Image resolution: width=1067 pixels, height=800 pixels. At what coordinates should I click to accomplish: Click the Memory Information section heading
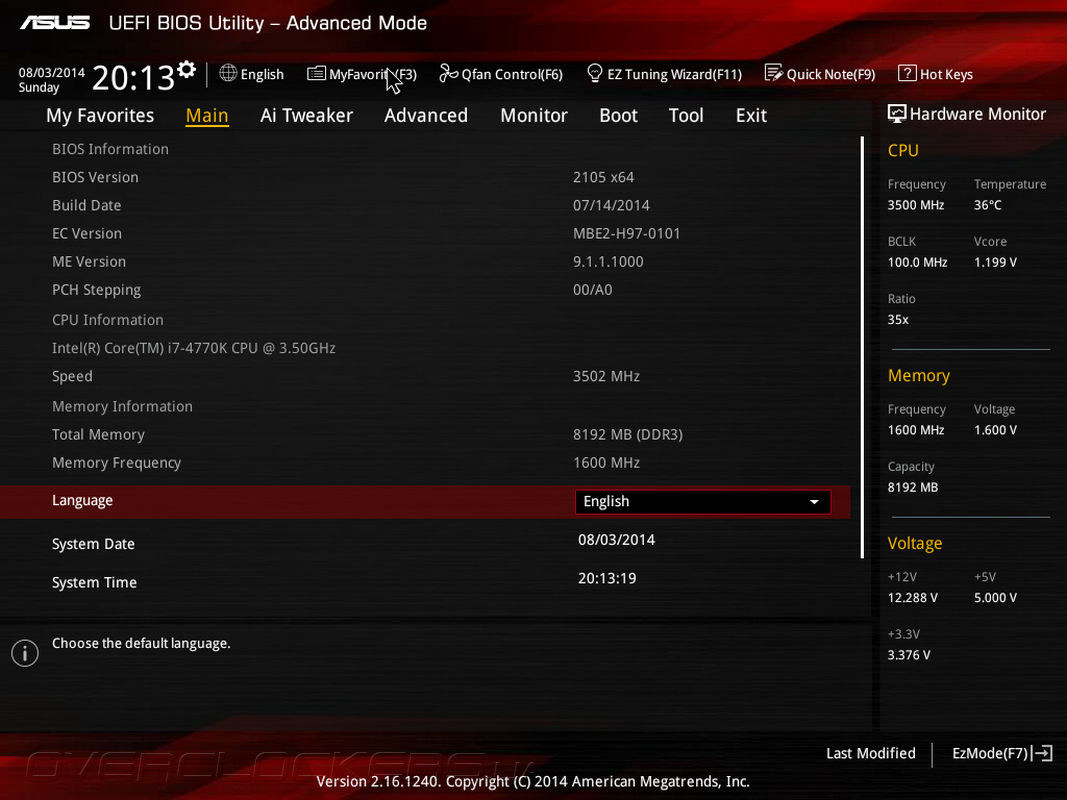pyautogui.click(x=122, y=407)
